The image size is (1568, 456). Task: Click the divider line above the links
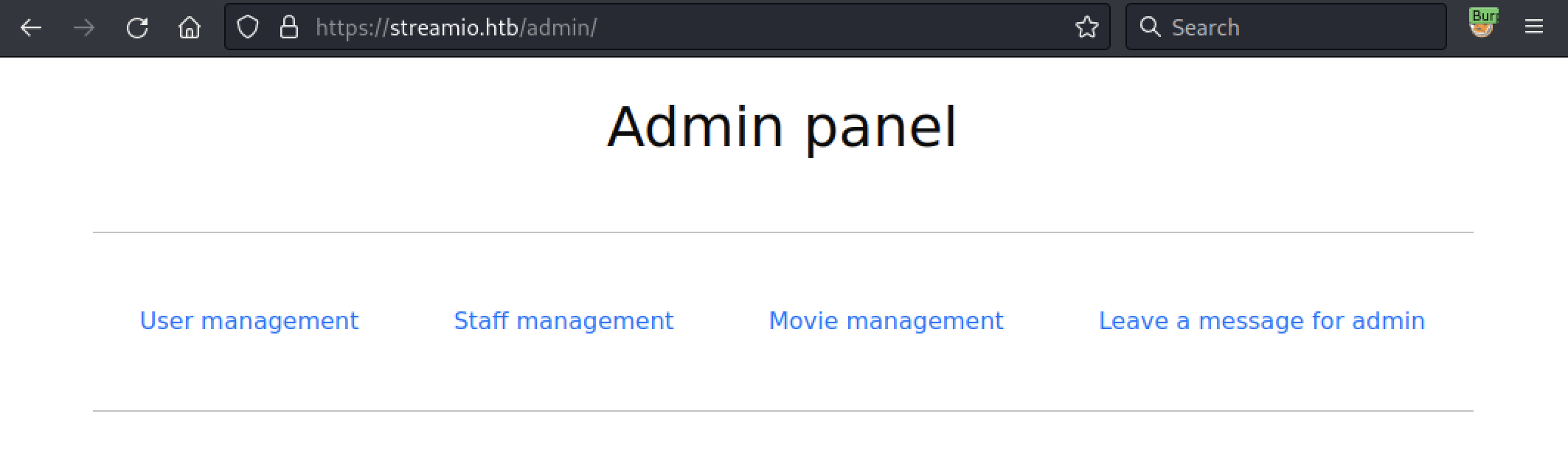click(x=783, y=232)
